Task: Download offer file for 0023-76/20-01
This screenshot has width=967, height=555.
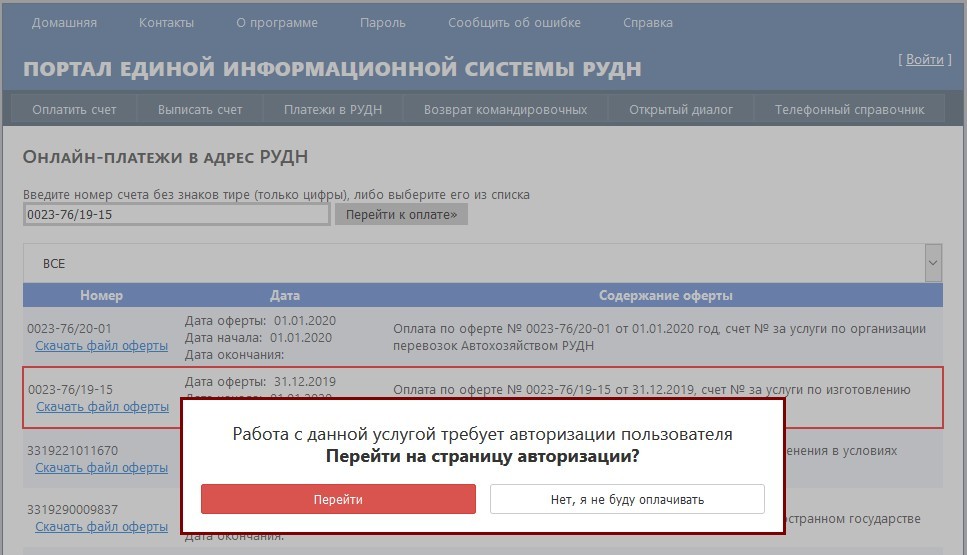Action: pos(101,346)
